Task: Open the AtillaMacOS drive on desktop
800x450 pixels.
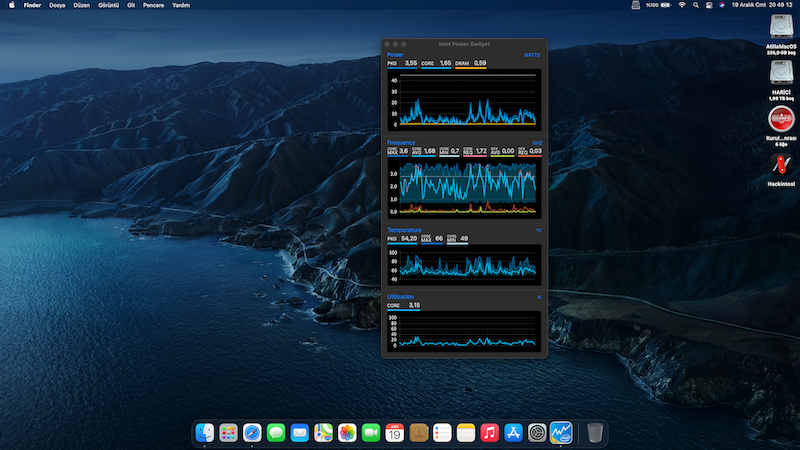Action: point(781,27)
